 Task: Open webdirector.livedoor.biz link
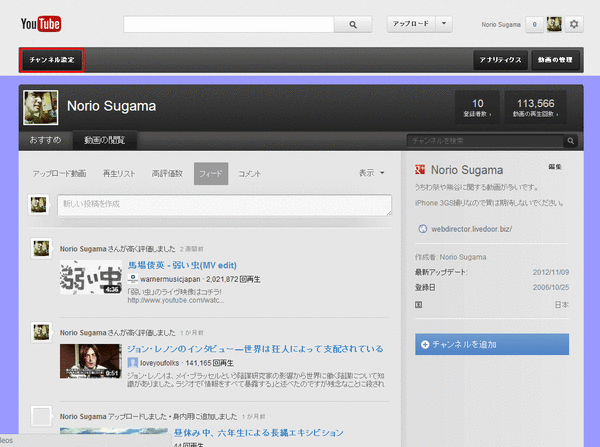[x=471, y=229]
